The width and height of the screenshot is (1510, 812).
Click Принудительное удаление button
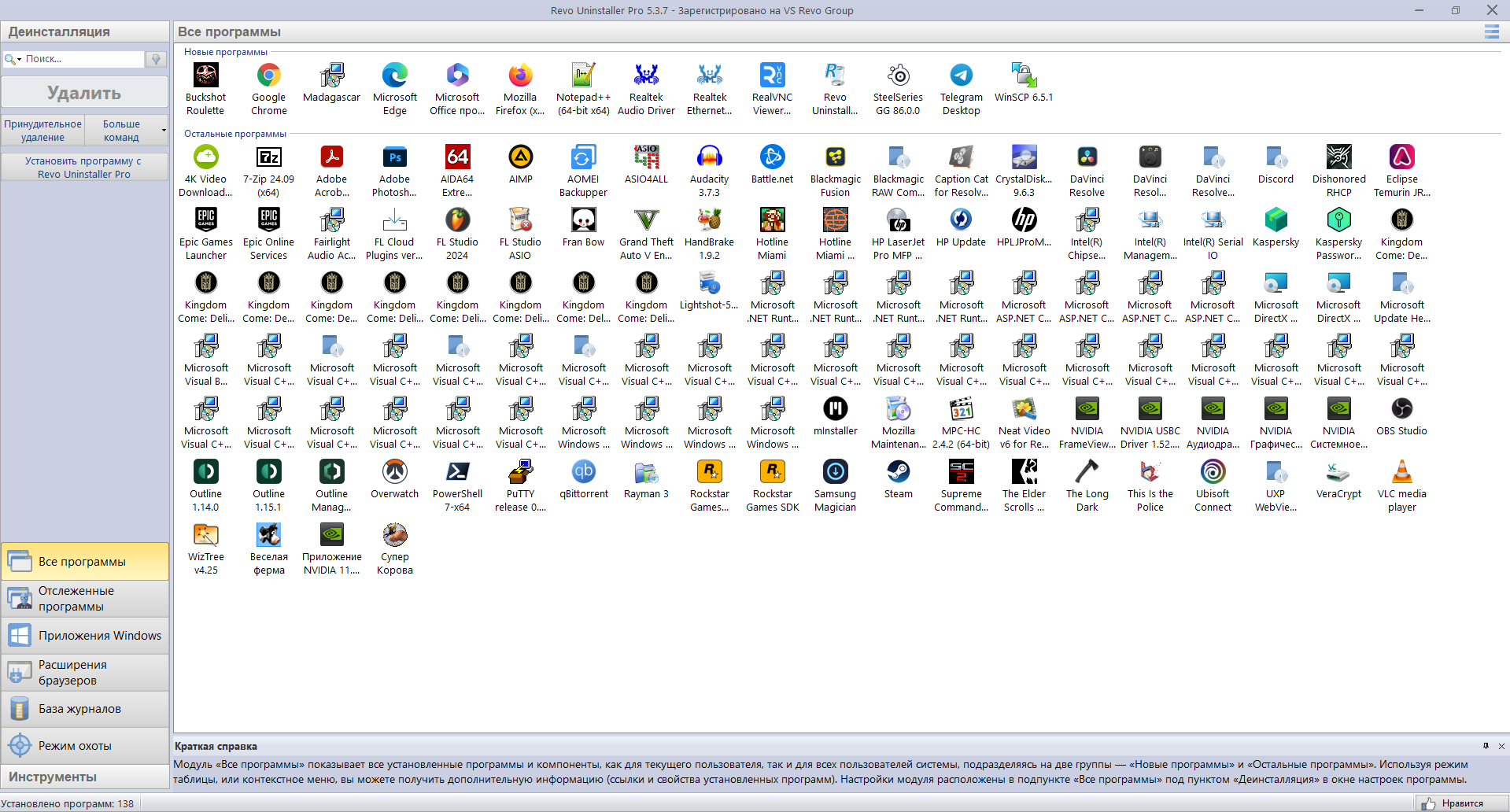(x=42, y=131)
